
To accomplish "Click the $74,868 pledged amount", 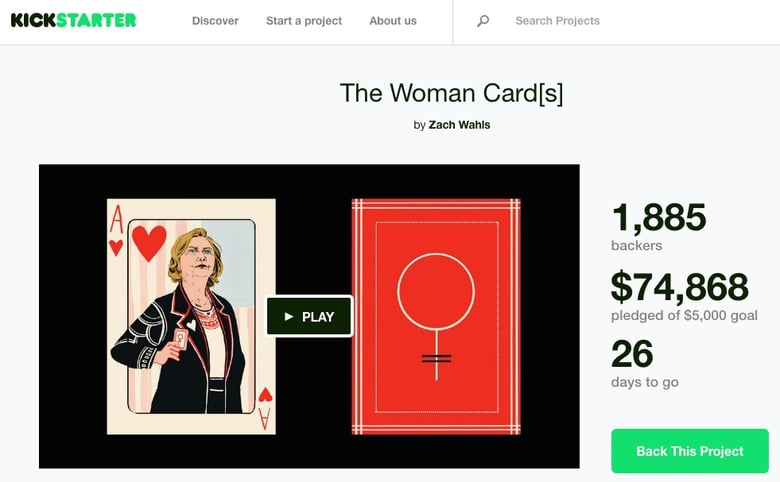I will (679, 287).
